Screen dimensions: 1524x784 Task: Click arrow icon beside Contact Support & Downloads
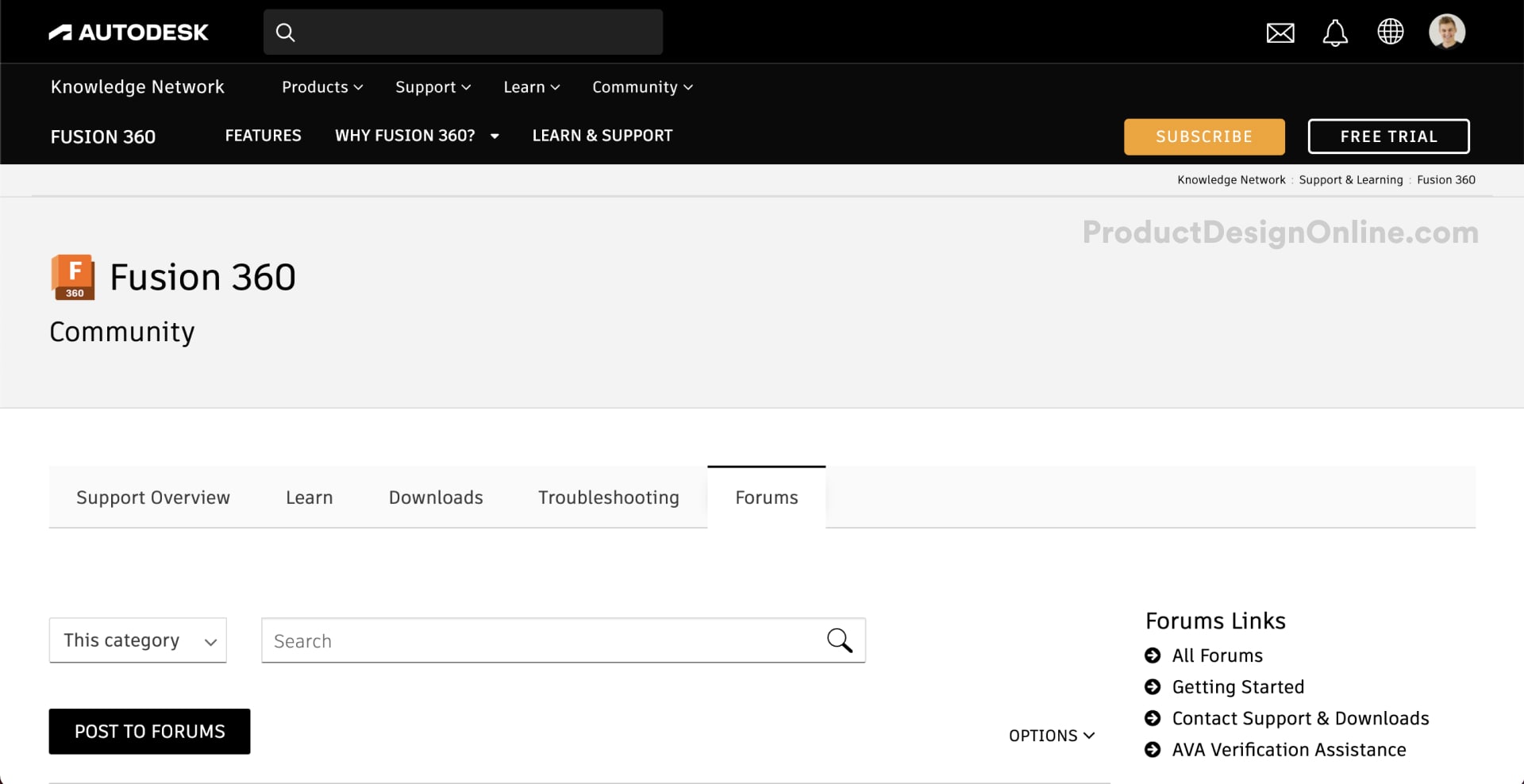pos(1153,718)
